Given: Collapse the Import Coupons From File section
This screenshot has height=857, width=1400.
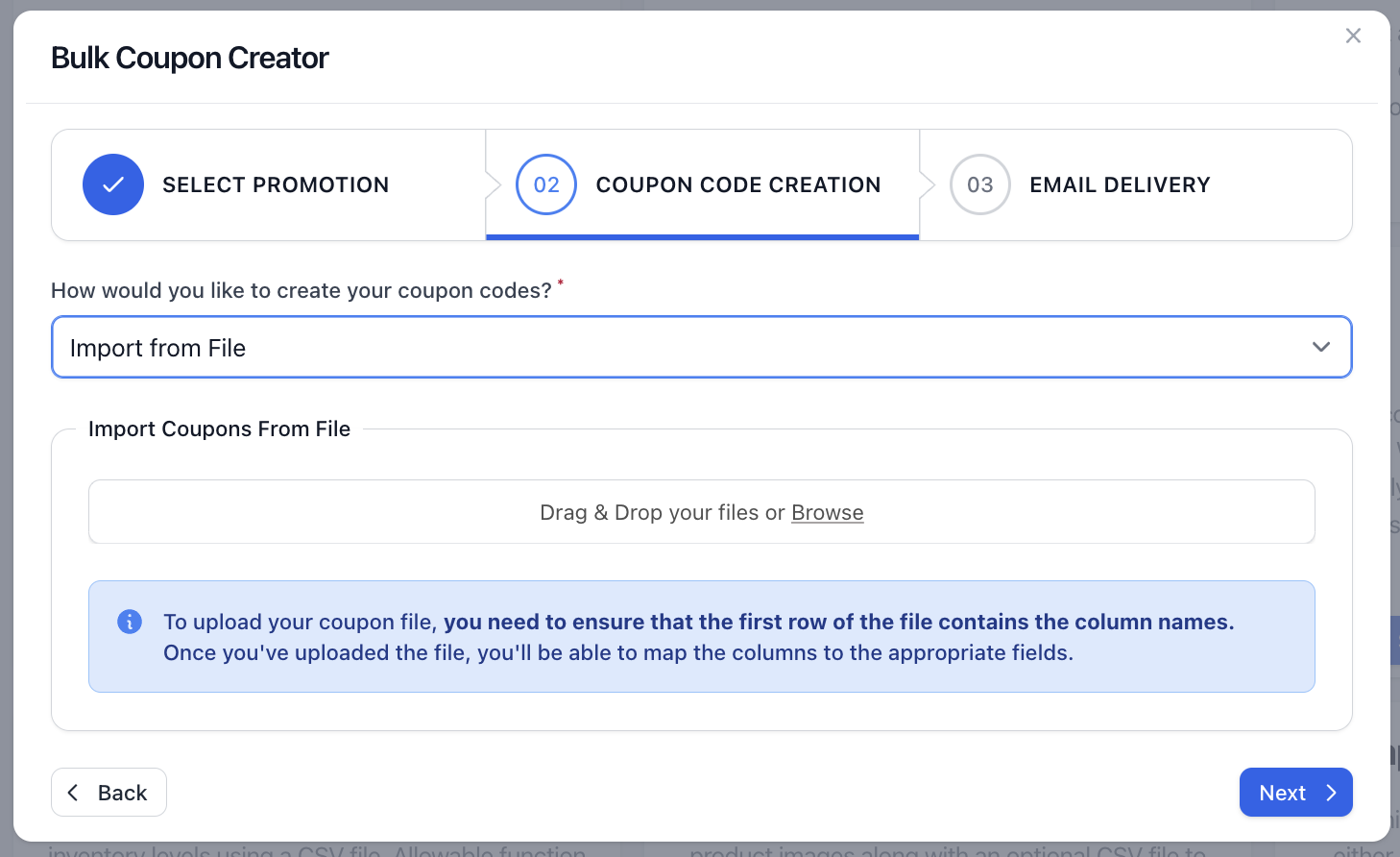Looking at the screenshot, I should tap(219, 428).
